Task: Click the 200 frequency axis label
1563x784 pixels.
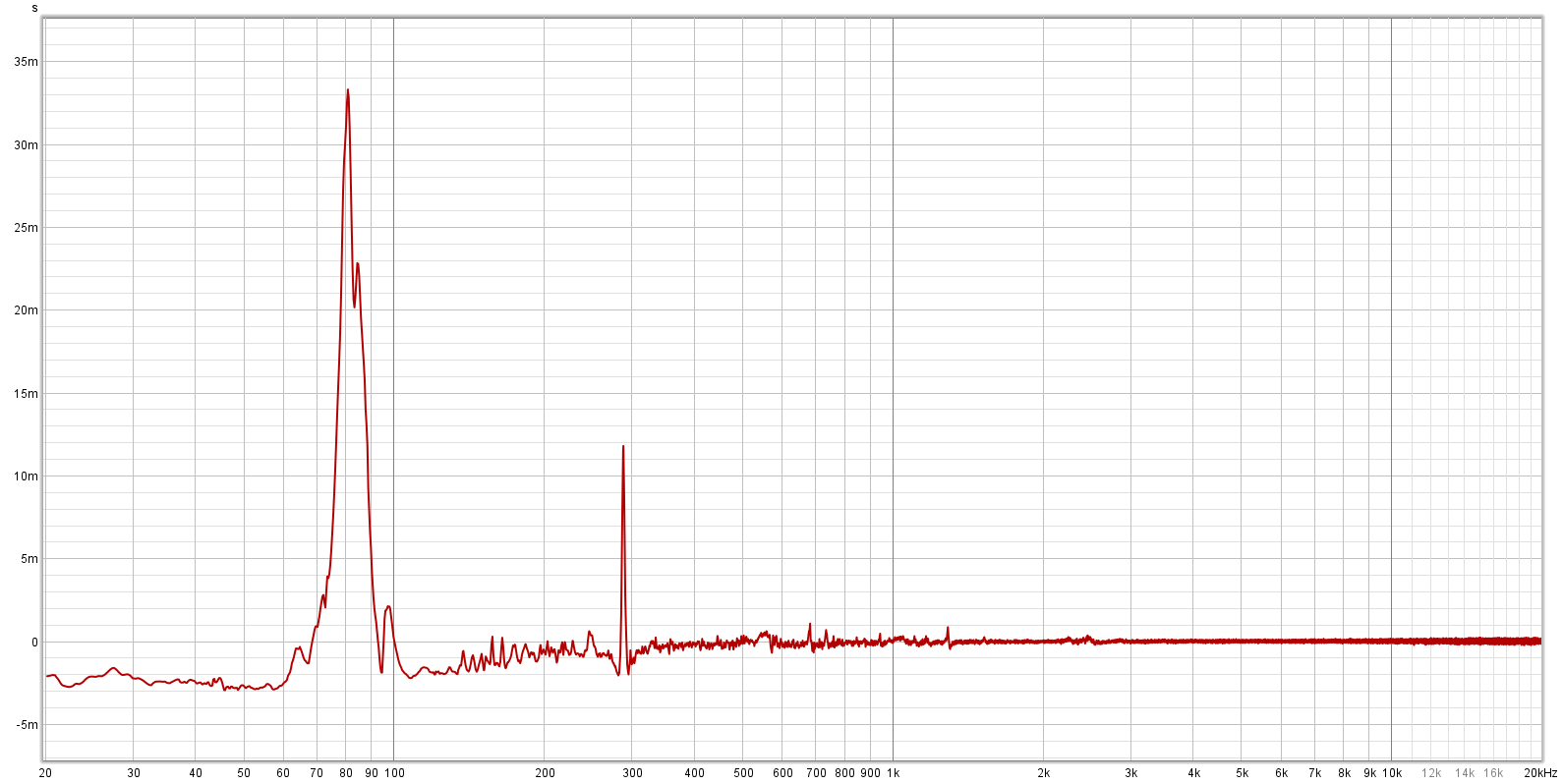Action: coord(545,773)
